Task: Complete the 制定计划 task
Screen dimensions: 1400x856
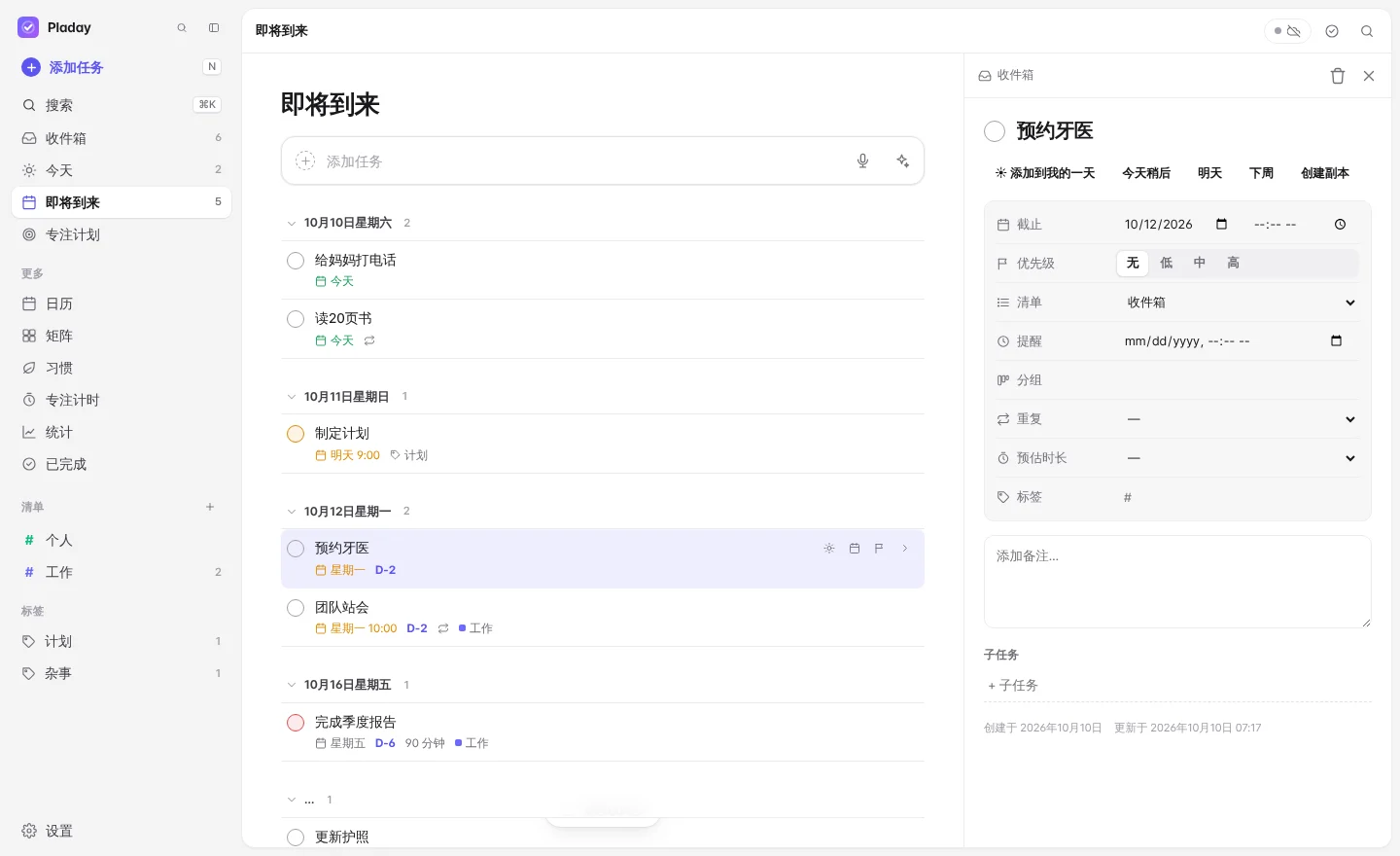Action: click(296, 434)
